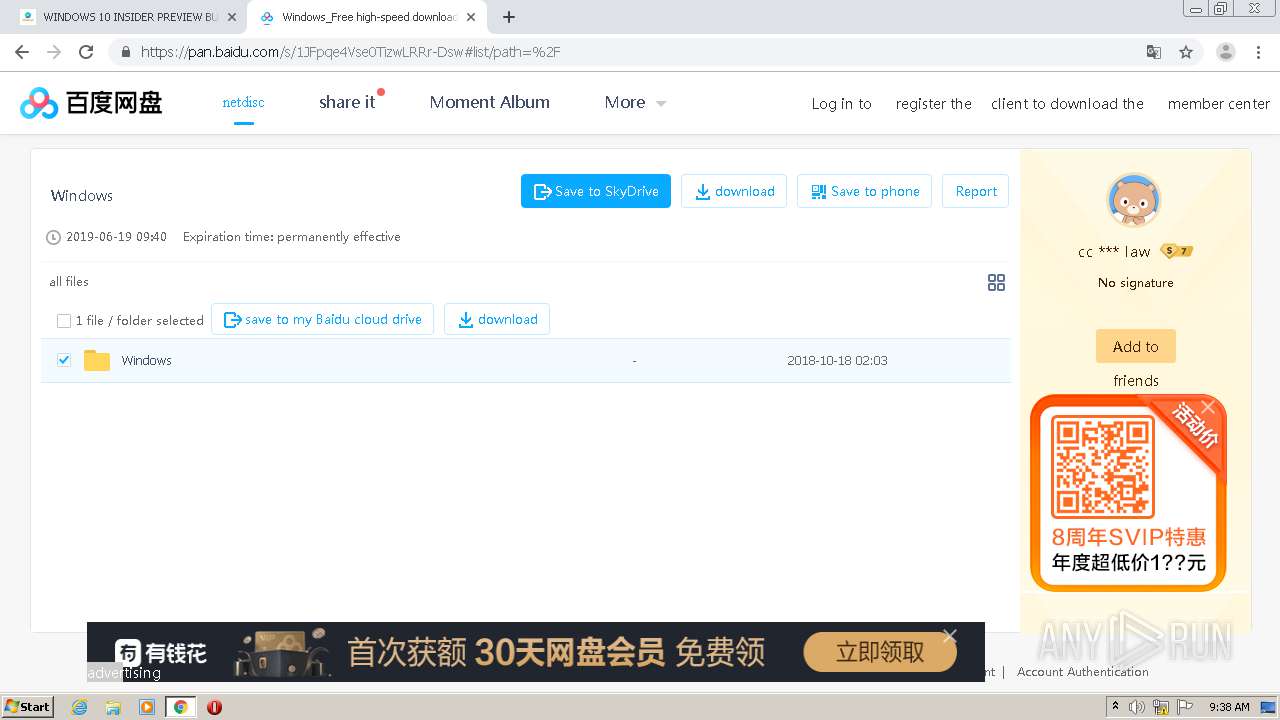1280x720 pixels.
Task: Select the netdisc tab
Action: point(243,102)
